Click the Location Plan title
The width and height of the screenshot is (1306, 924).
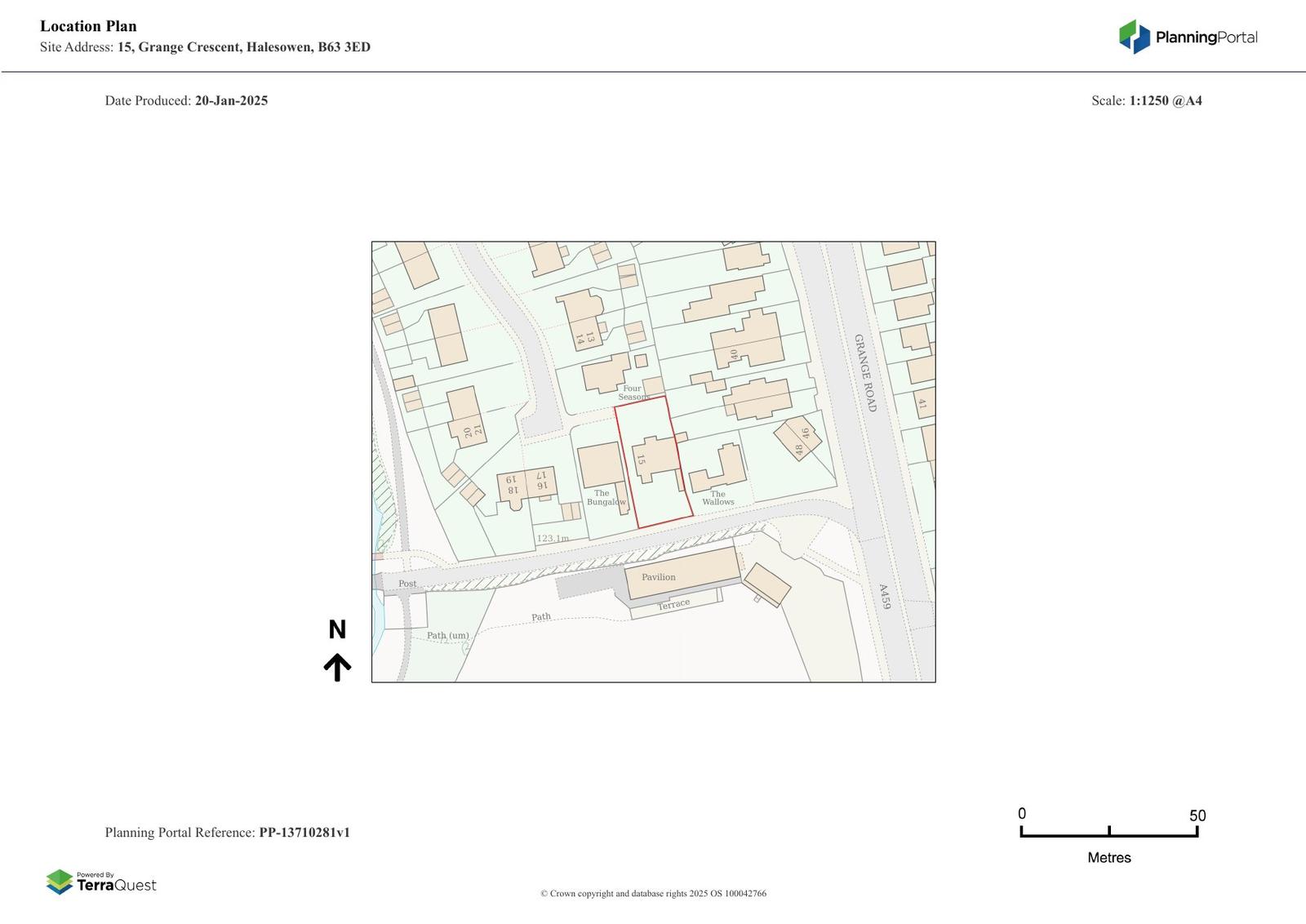click(88, 26)
